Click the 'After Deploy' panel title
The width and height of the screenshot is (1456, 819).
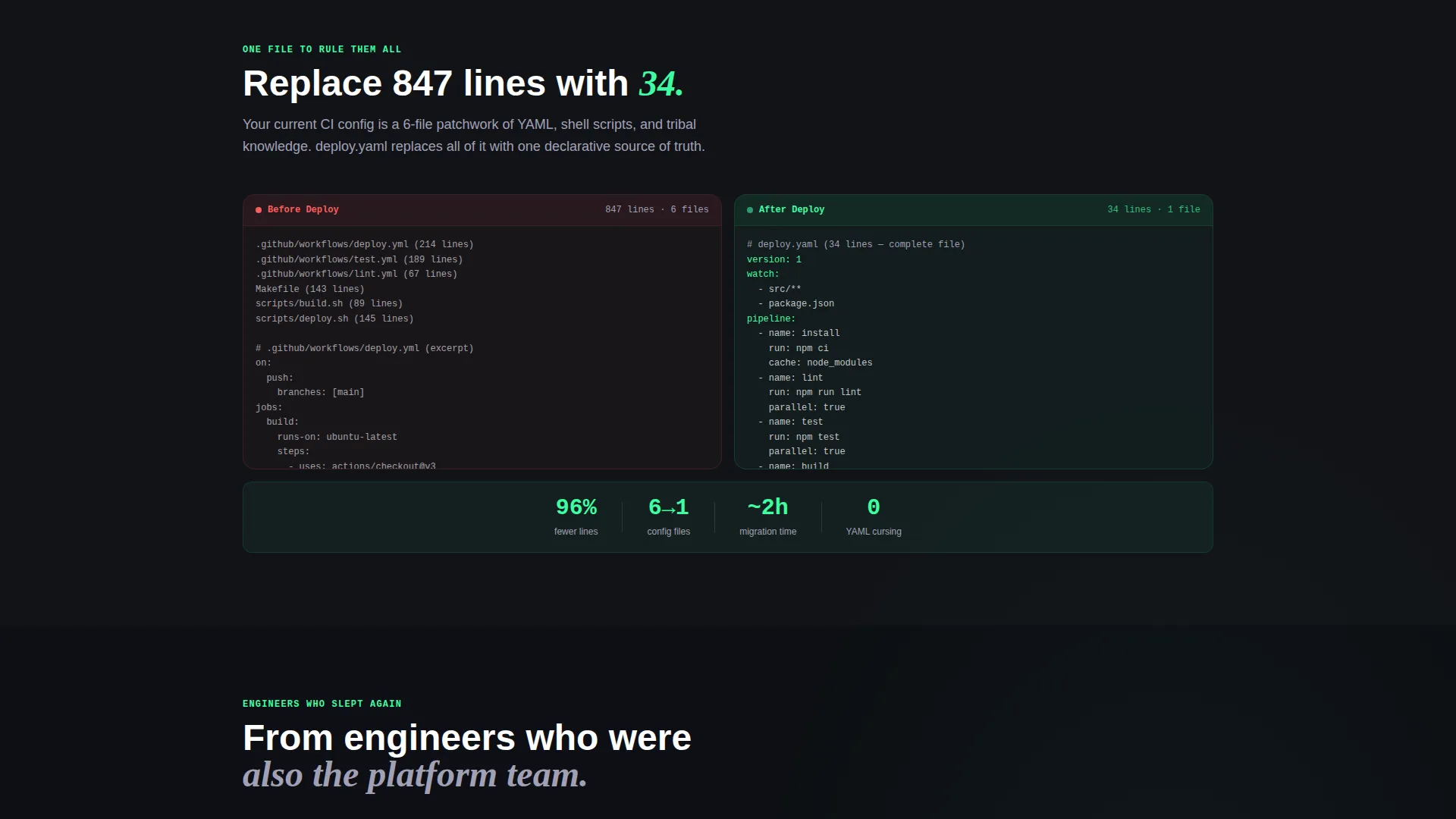pyautogui.click(x=792, y=209)
